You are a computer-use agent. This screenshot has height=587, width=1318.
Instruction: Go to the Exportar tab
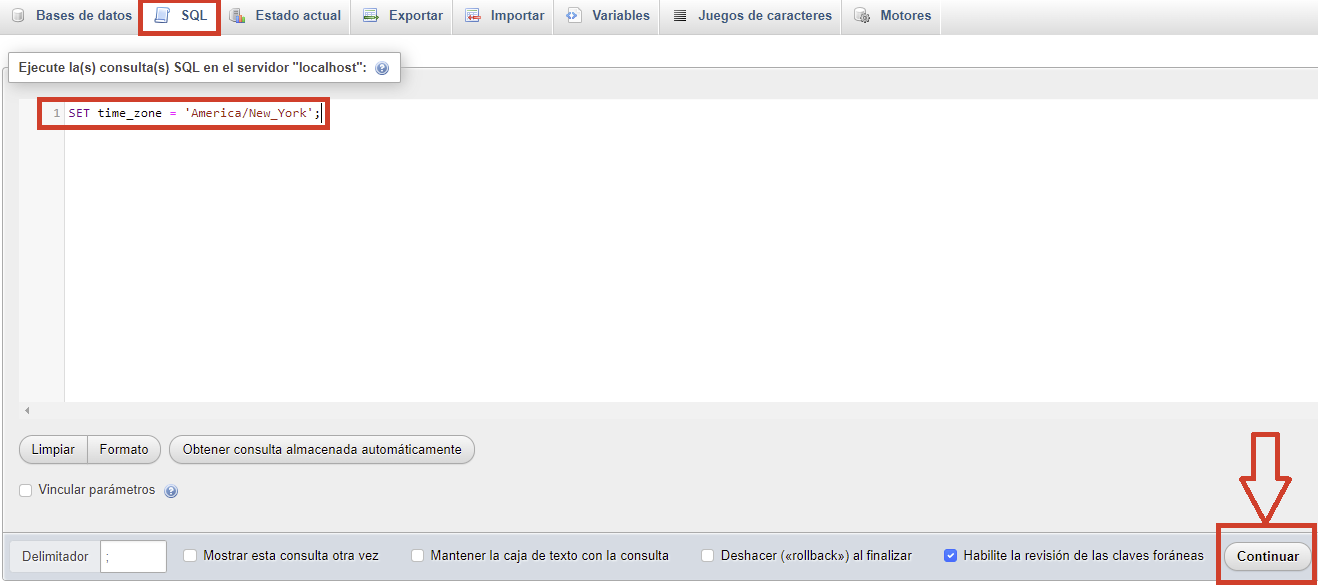[x=402, y=16]
